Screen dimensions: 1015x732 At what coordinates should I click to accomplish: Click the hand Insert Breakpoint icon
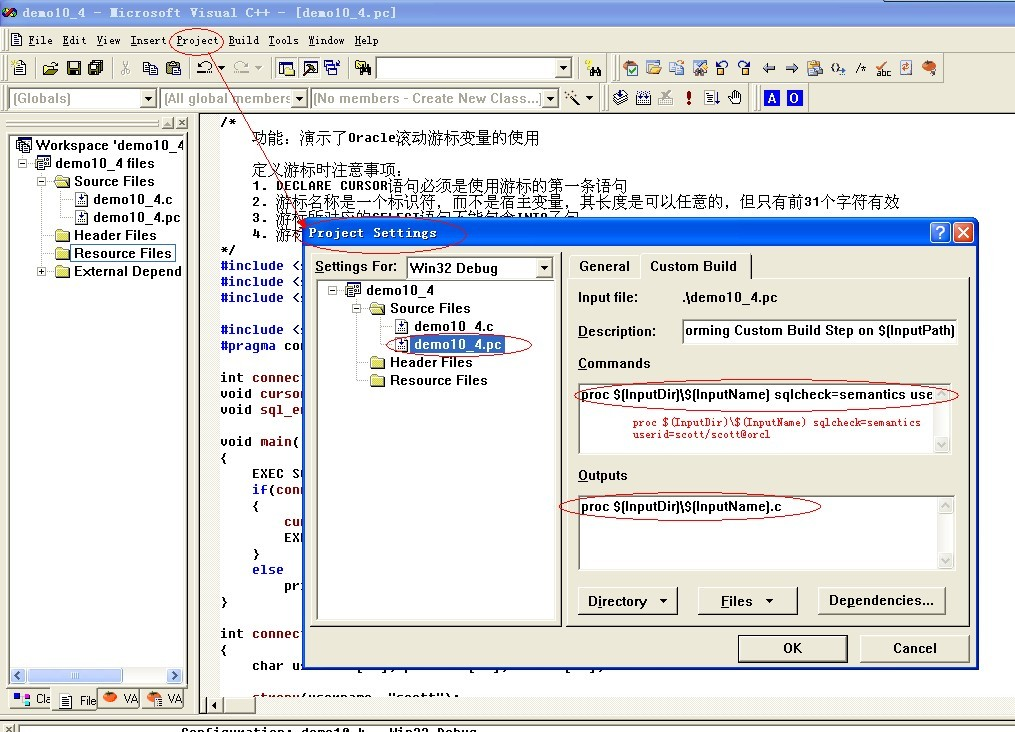pyautogui.click(x=735, y=98)
